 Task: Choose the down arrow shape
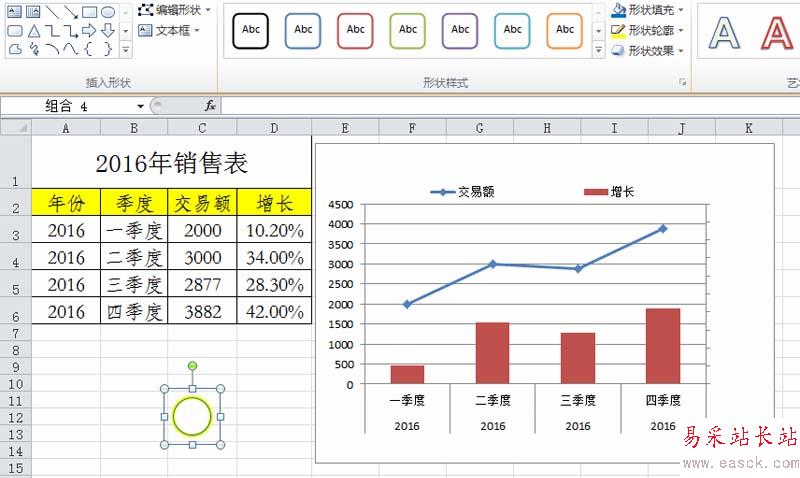108,31
